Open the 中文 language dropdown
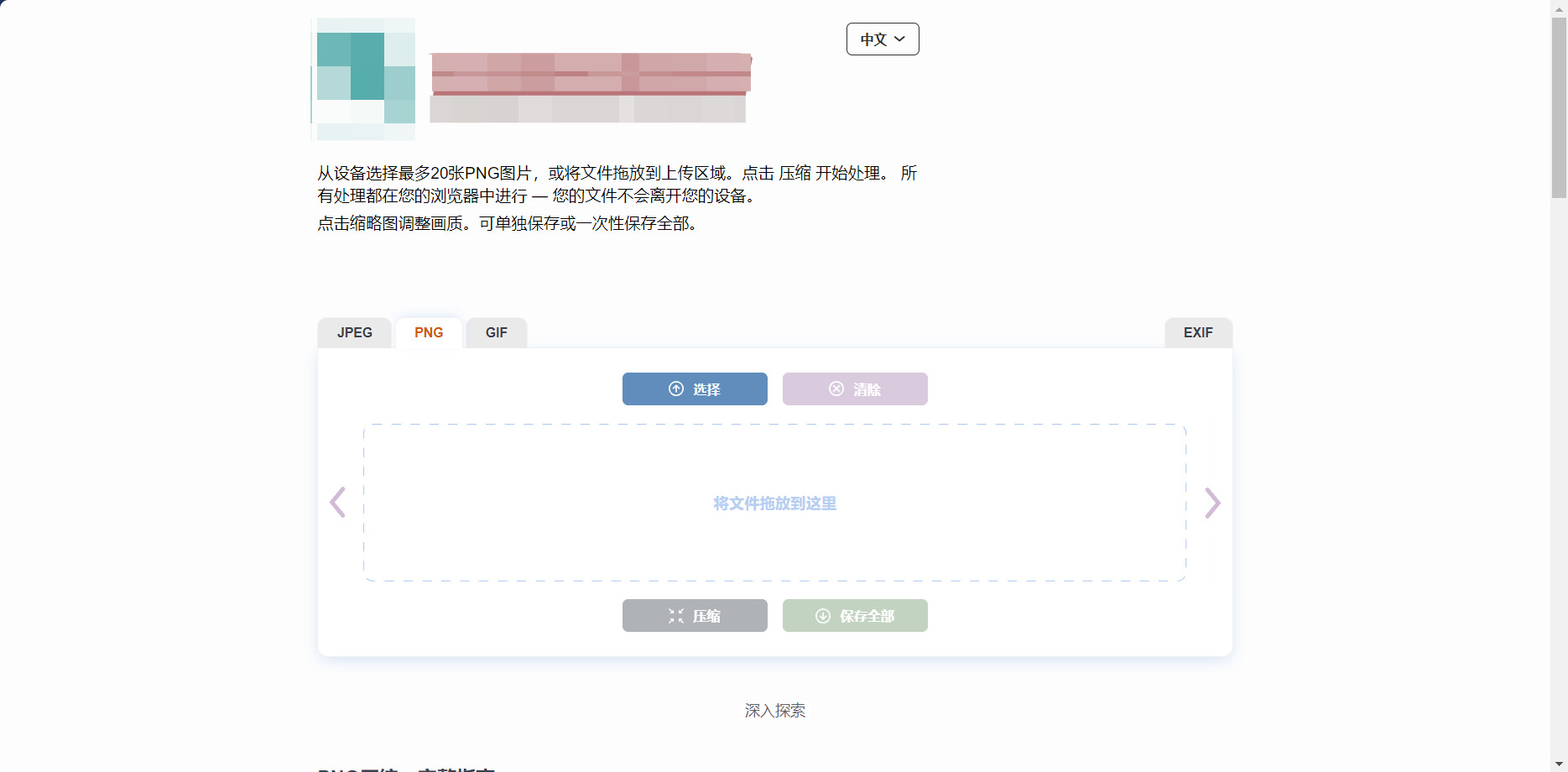This screenshot has height=772, width=1568. (x=883, y=39)
